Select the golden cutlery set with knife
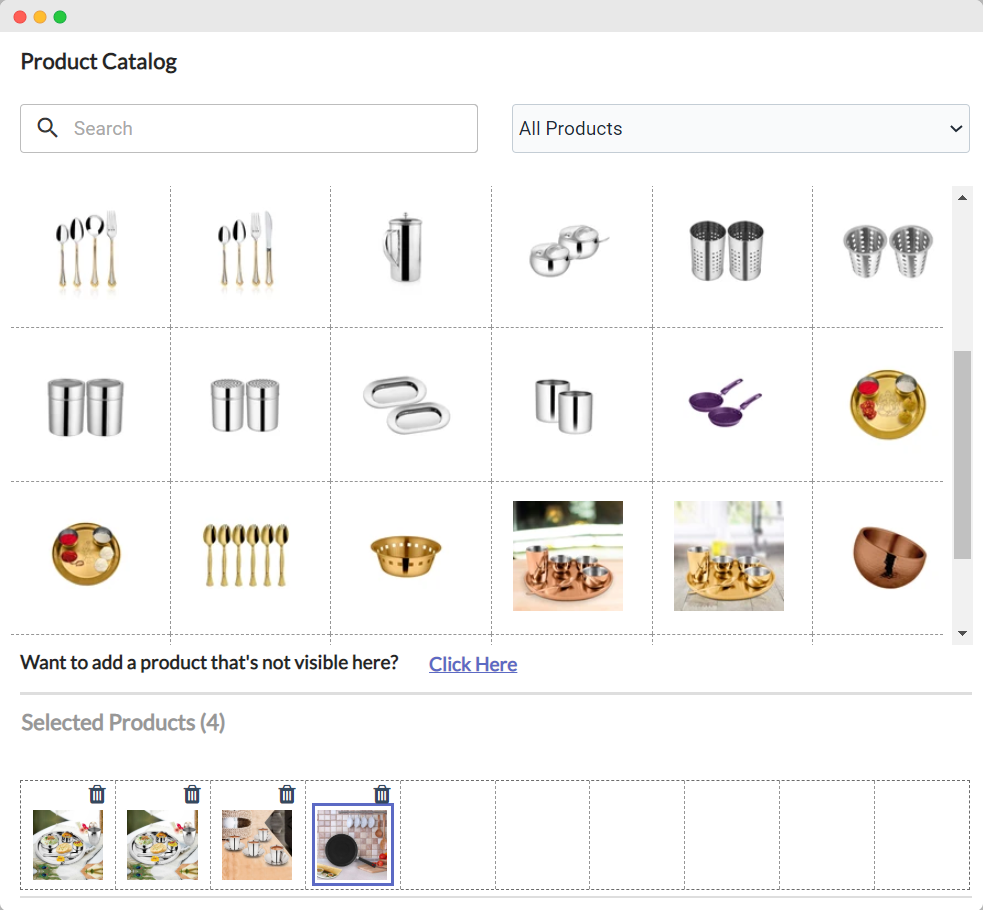This screenshot has width=983, height=910. click(x=246, y=249)
